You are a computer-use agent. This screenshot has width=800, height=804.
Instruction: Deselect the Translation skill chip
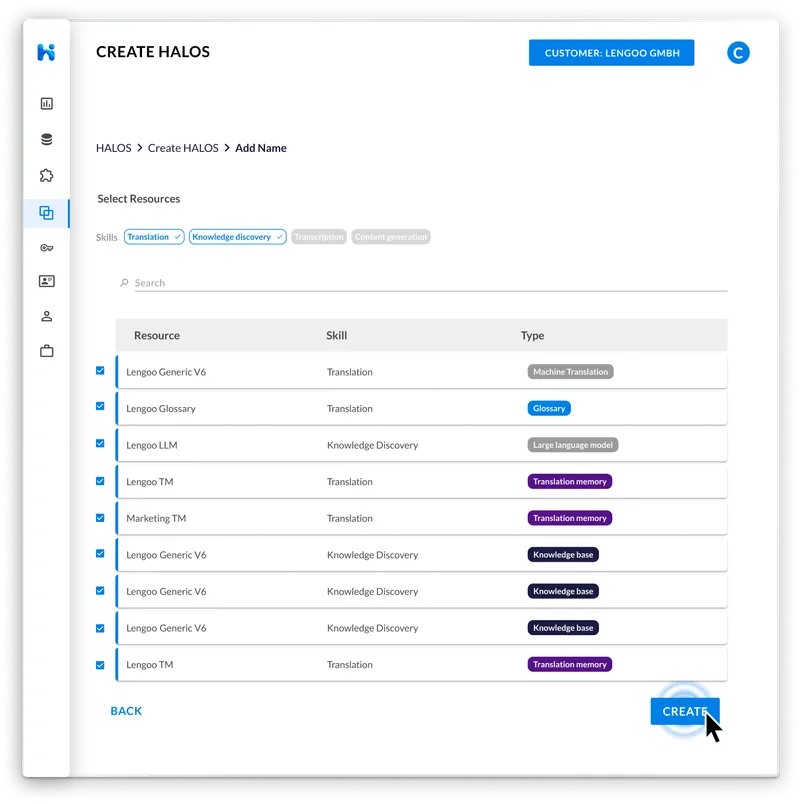tap(154, 237)
